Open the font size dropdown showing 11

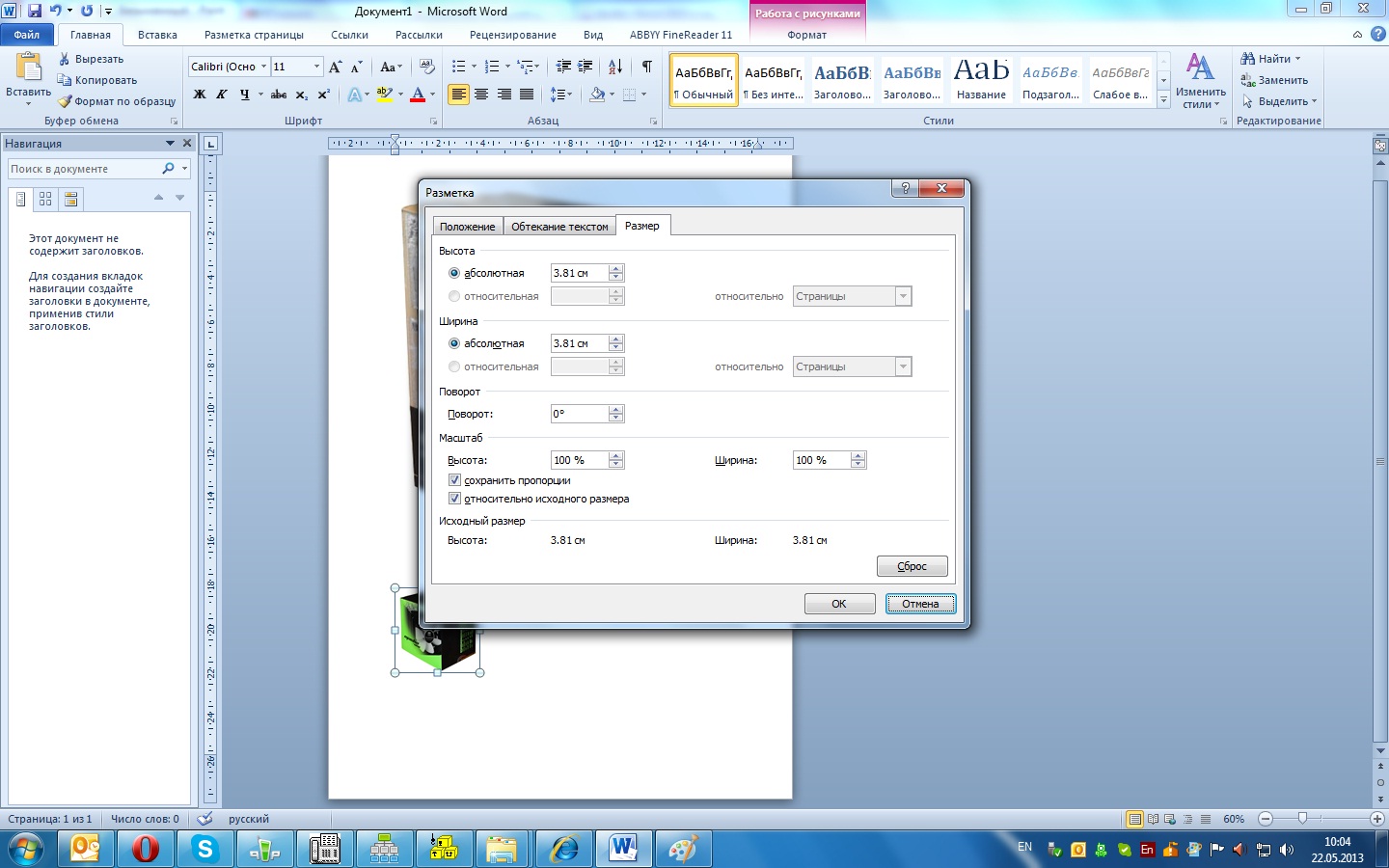pyautogui.click(x=316, y=67)
